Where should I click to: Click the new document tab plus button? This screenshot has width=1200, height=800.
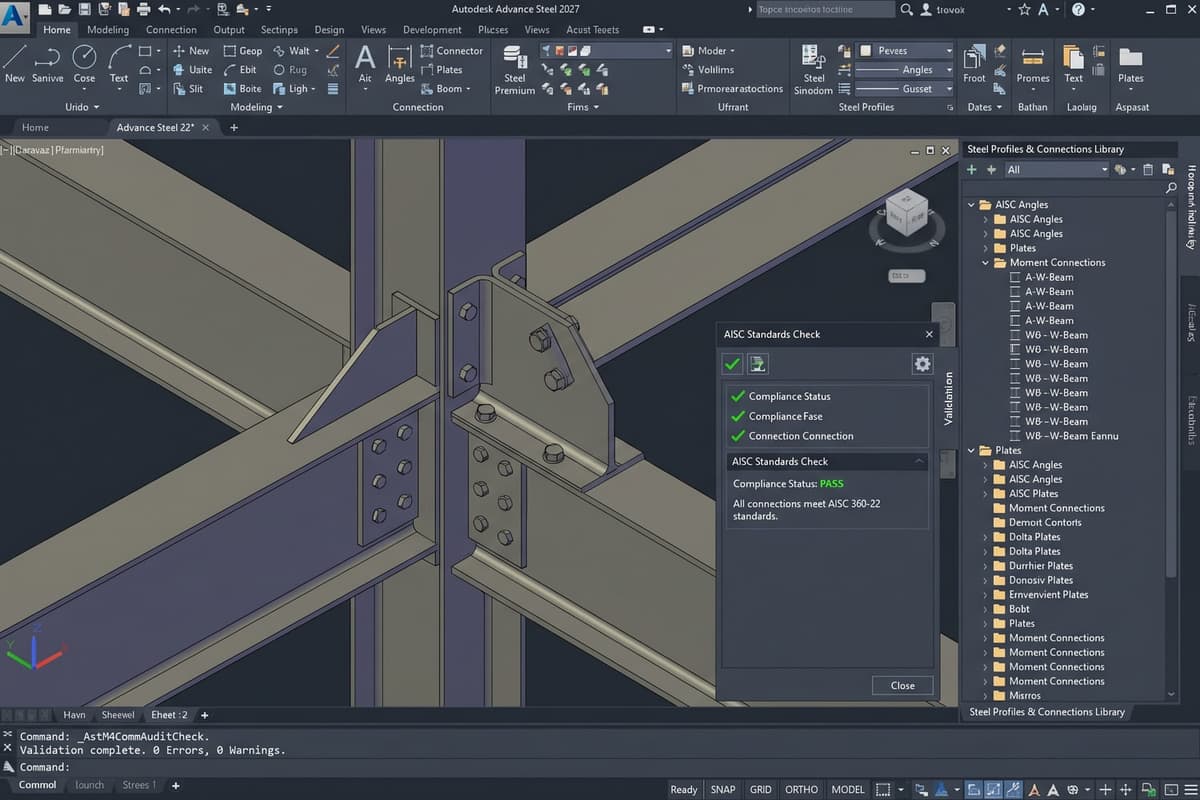point(234,128)
